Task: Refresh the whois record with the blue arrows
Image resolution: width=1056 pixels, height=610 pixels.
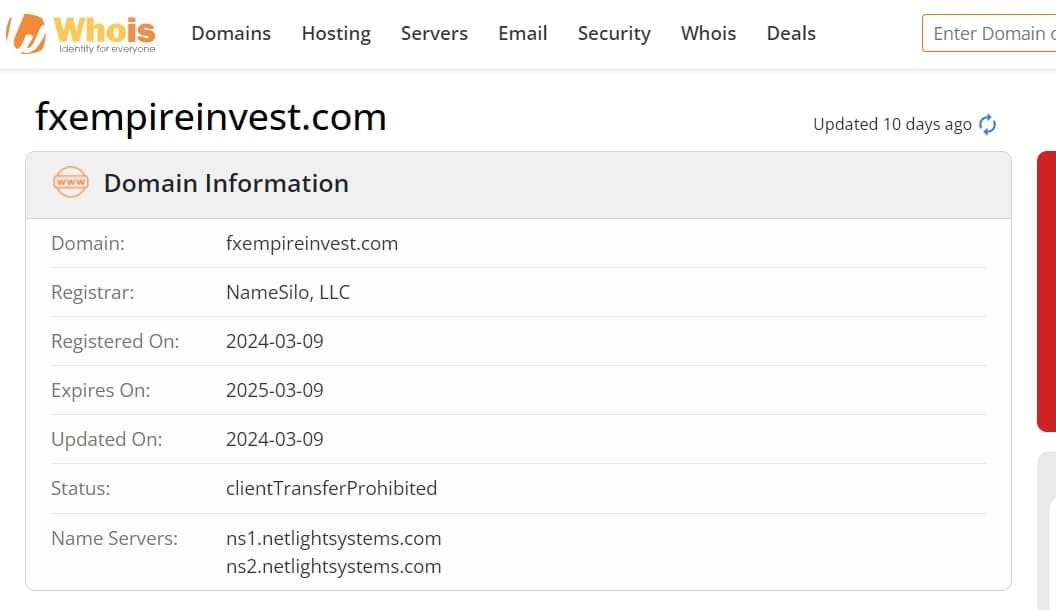Action: (x=987, y=125)
